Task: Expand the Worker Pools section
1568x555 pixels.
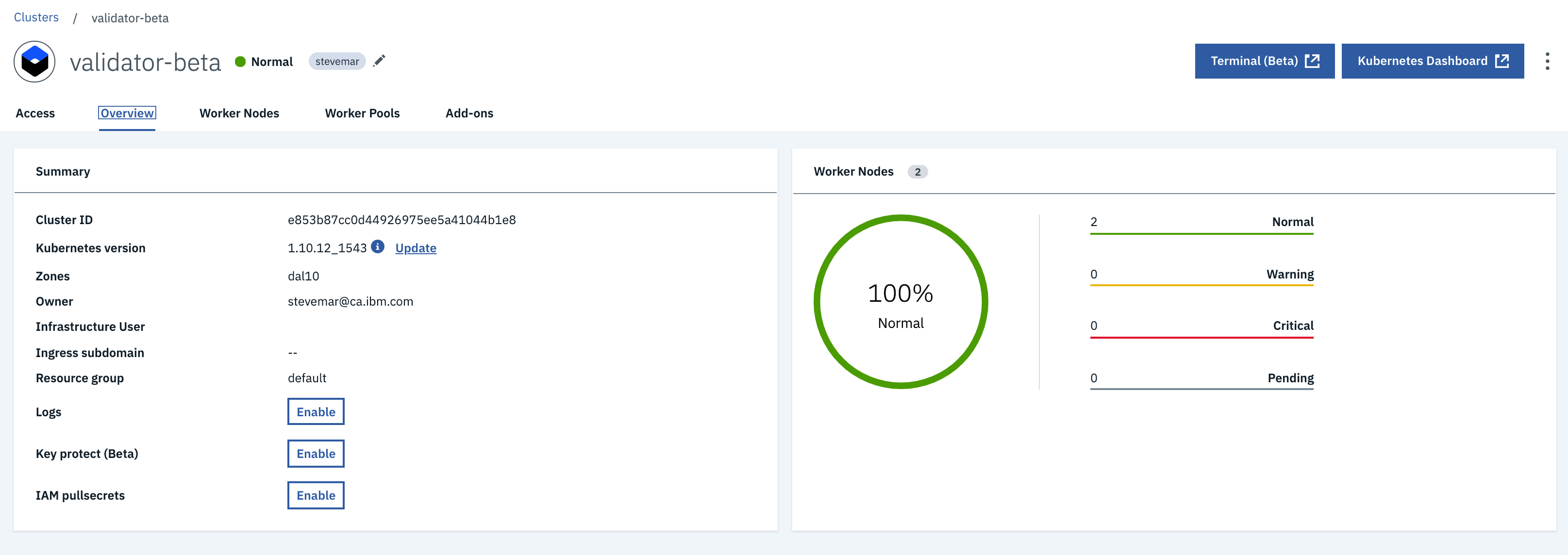Action: click(x=362, y=113)
